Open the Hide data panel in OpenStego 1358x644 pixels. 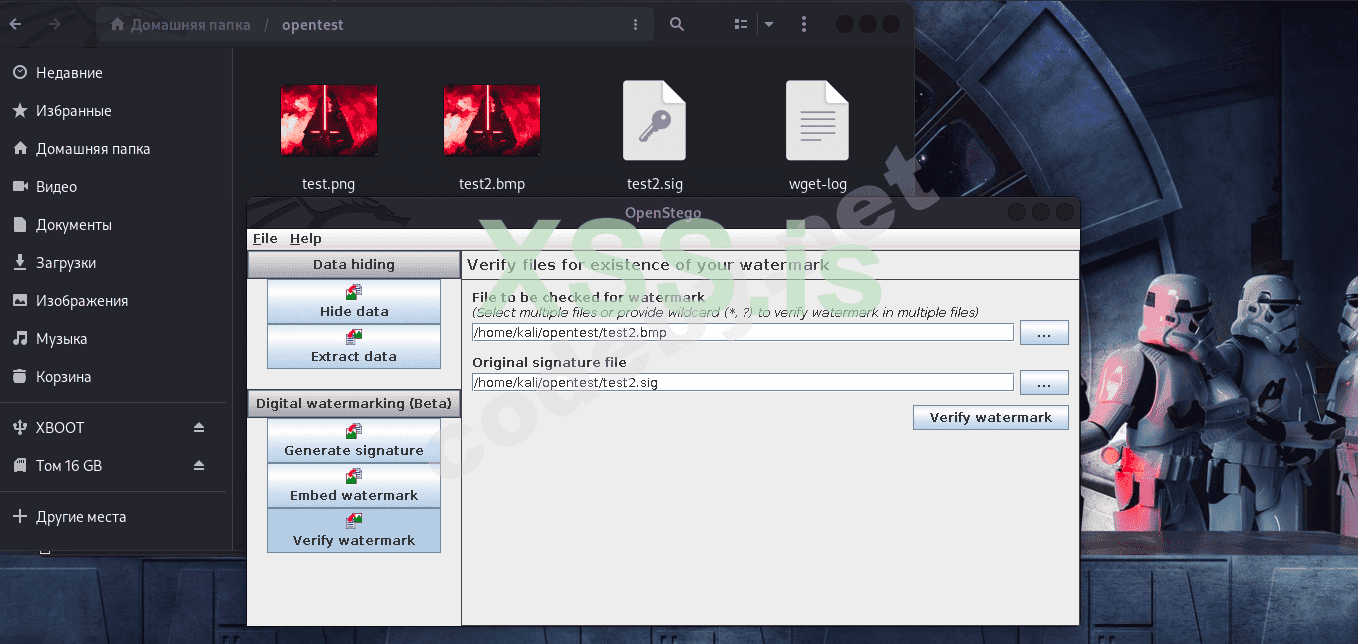point(354,301)
